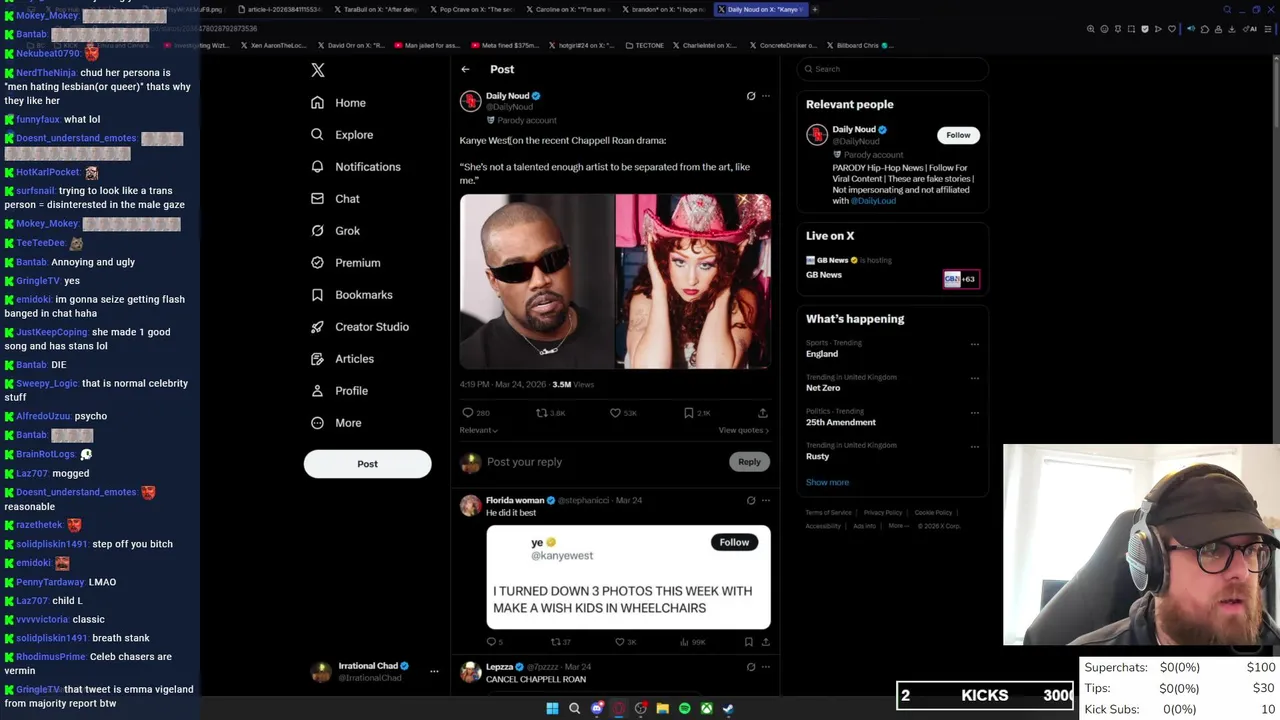
Task: Open Grok icon on Florida woman reply
Action: (x=751, y=500)
